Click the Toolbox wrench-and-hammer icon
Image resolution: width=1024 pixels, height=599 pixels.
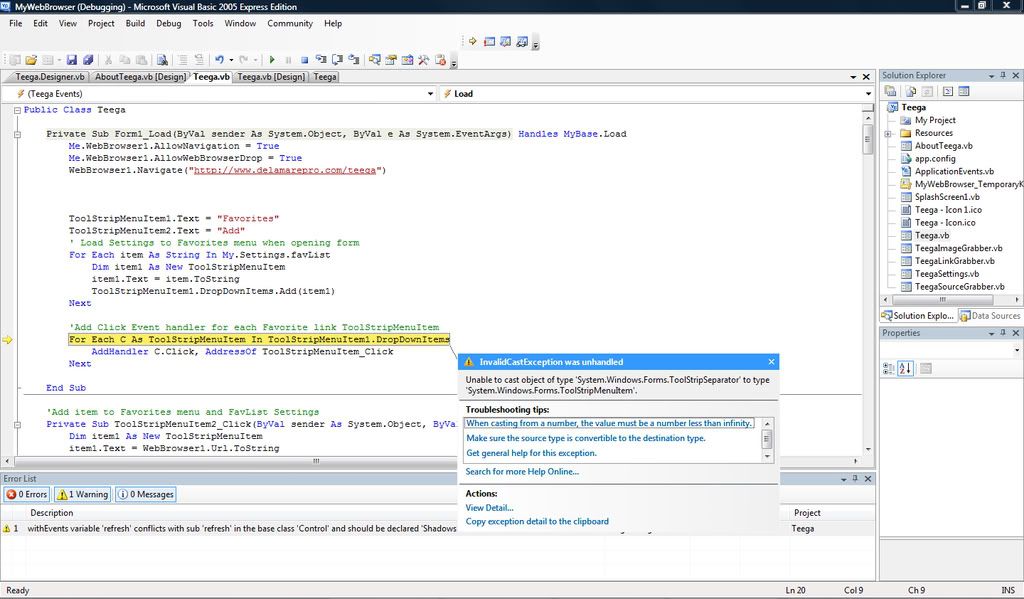pos(423,60)
